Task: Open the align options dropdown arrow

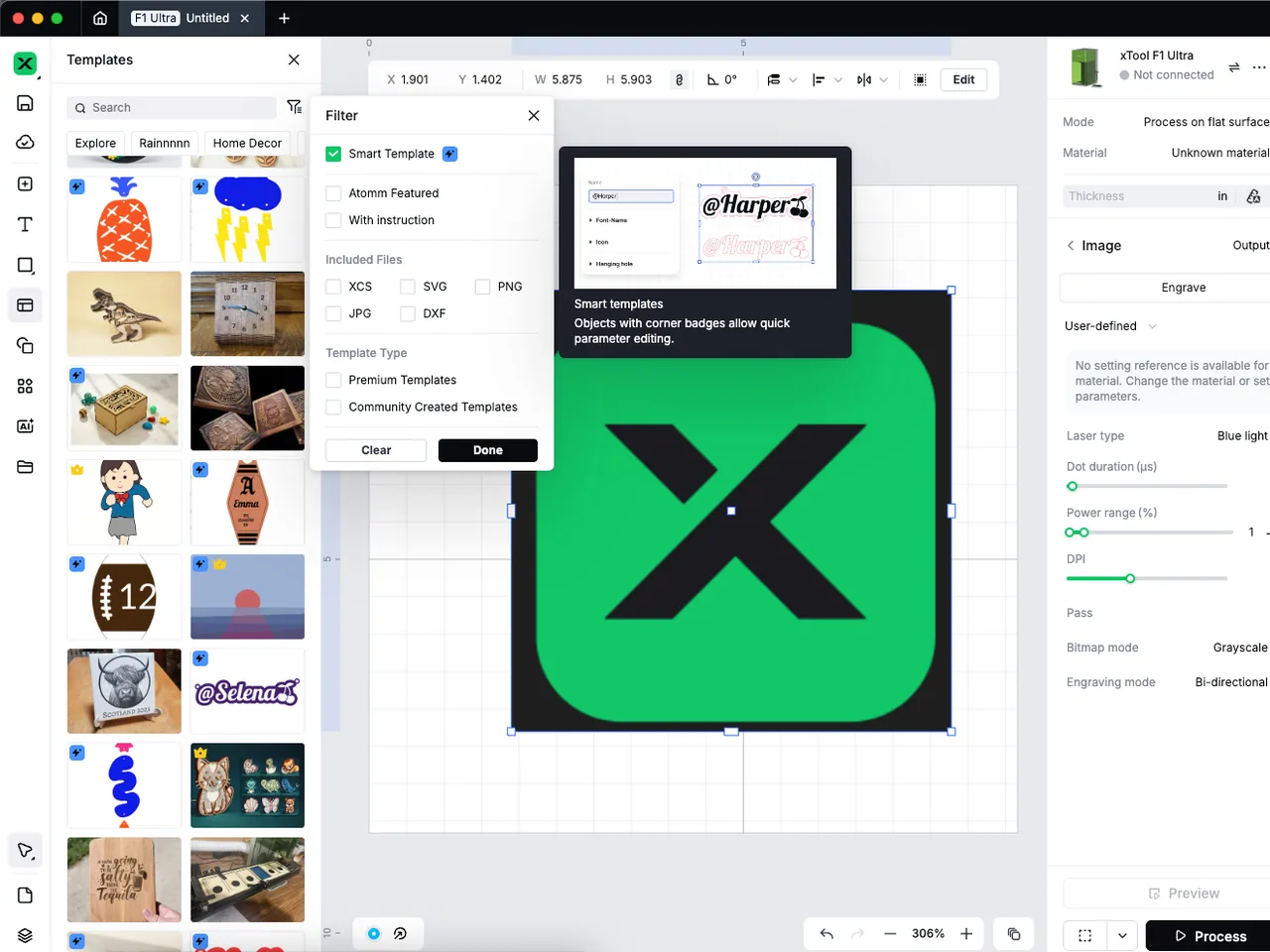Action: click(838, 80)
